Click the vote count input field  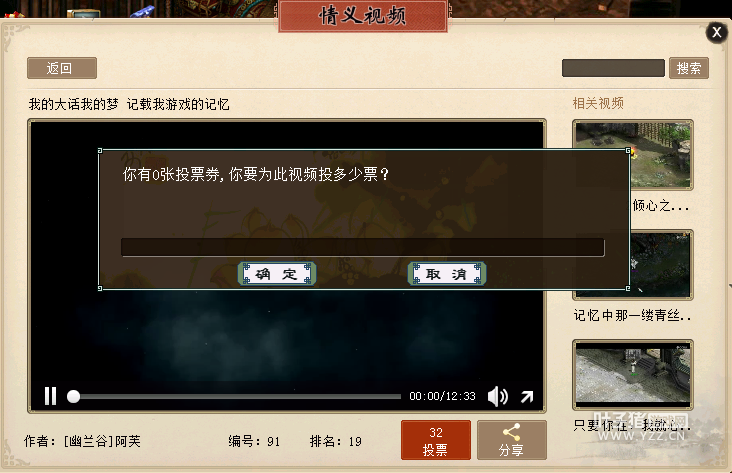click(363, 247)
